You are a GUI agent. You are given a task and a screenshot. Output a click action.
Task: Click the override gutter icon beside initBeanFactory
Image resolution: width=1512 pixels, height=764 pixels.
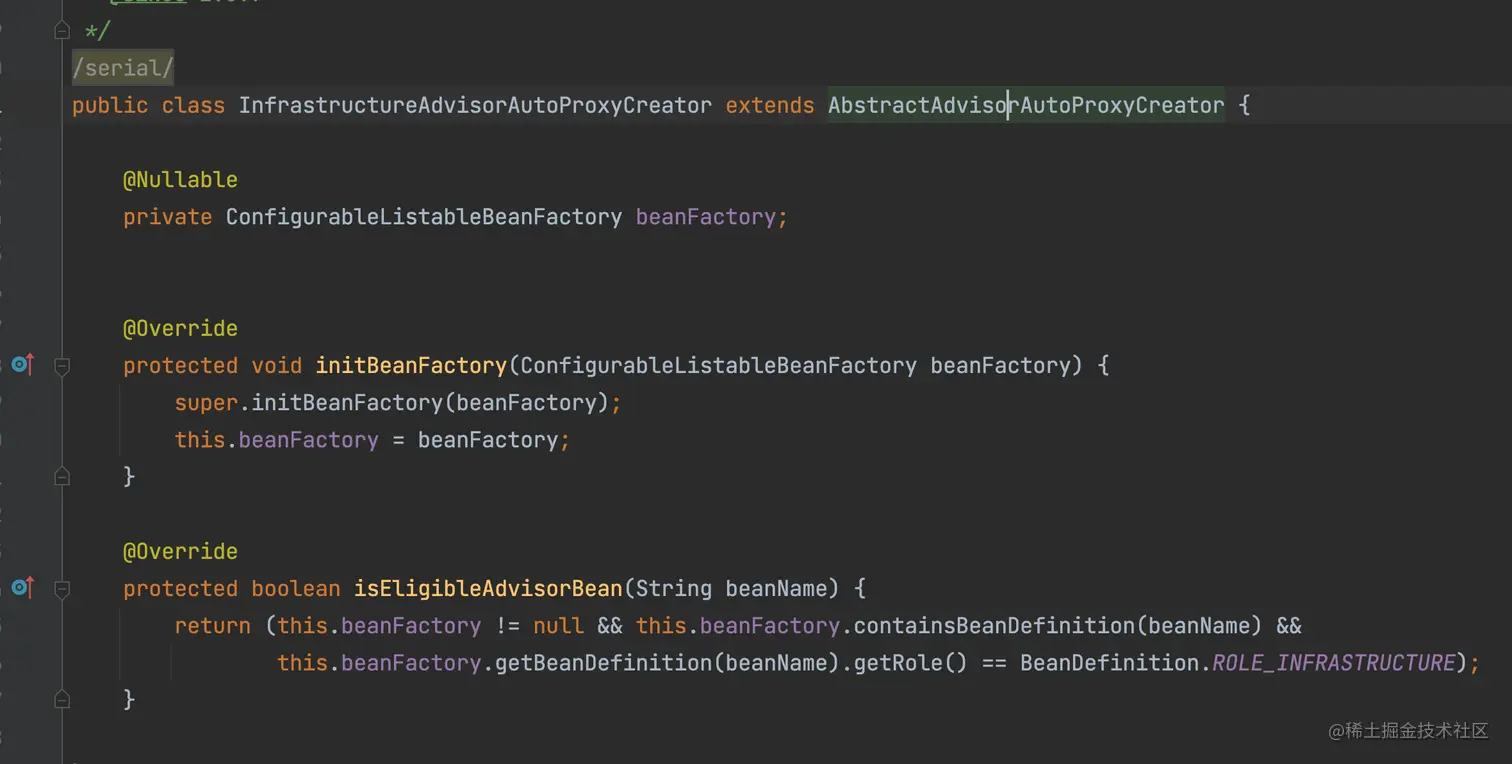pyautogui.click(x=22, y=366)
